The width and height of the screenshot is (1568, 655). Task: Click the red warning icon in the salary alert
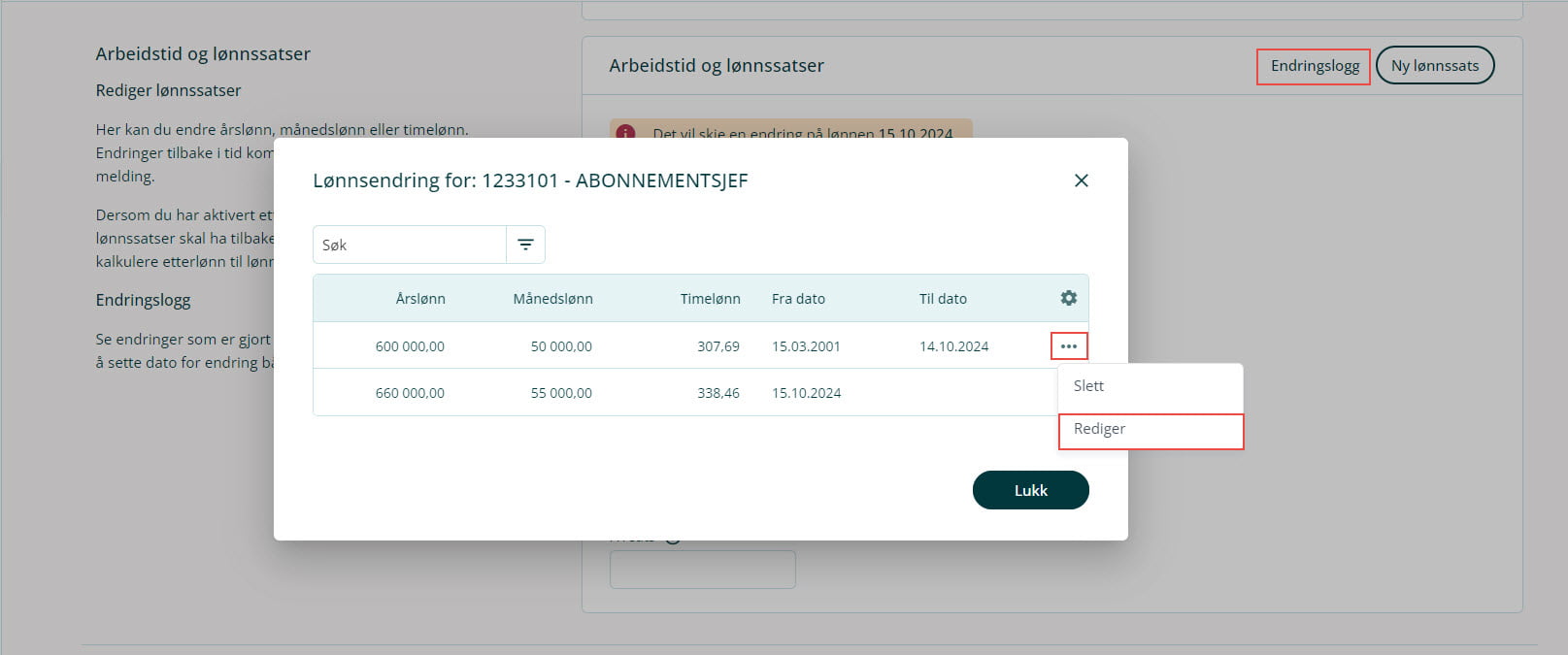(625, 132)
